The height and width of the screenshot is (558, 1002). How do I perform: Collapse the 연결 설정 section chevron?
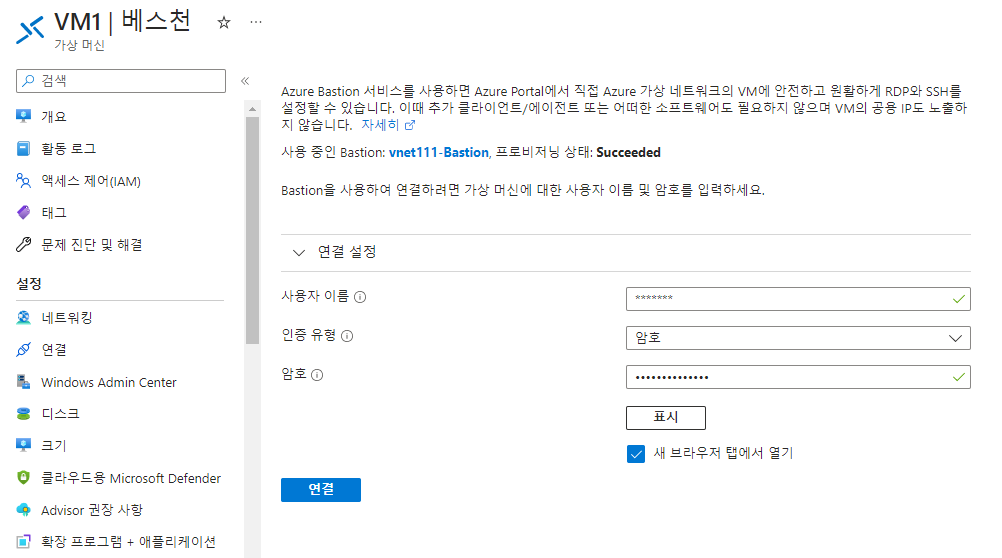coord(298,252)
